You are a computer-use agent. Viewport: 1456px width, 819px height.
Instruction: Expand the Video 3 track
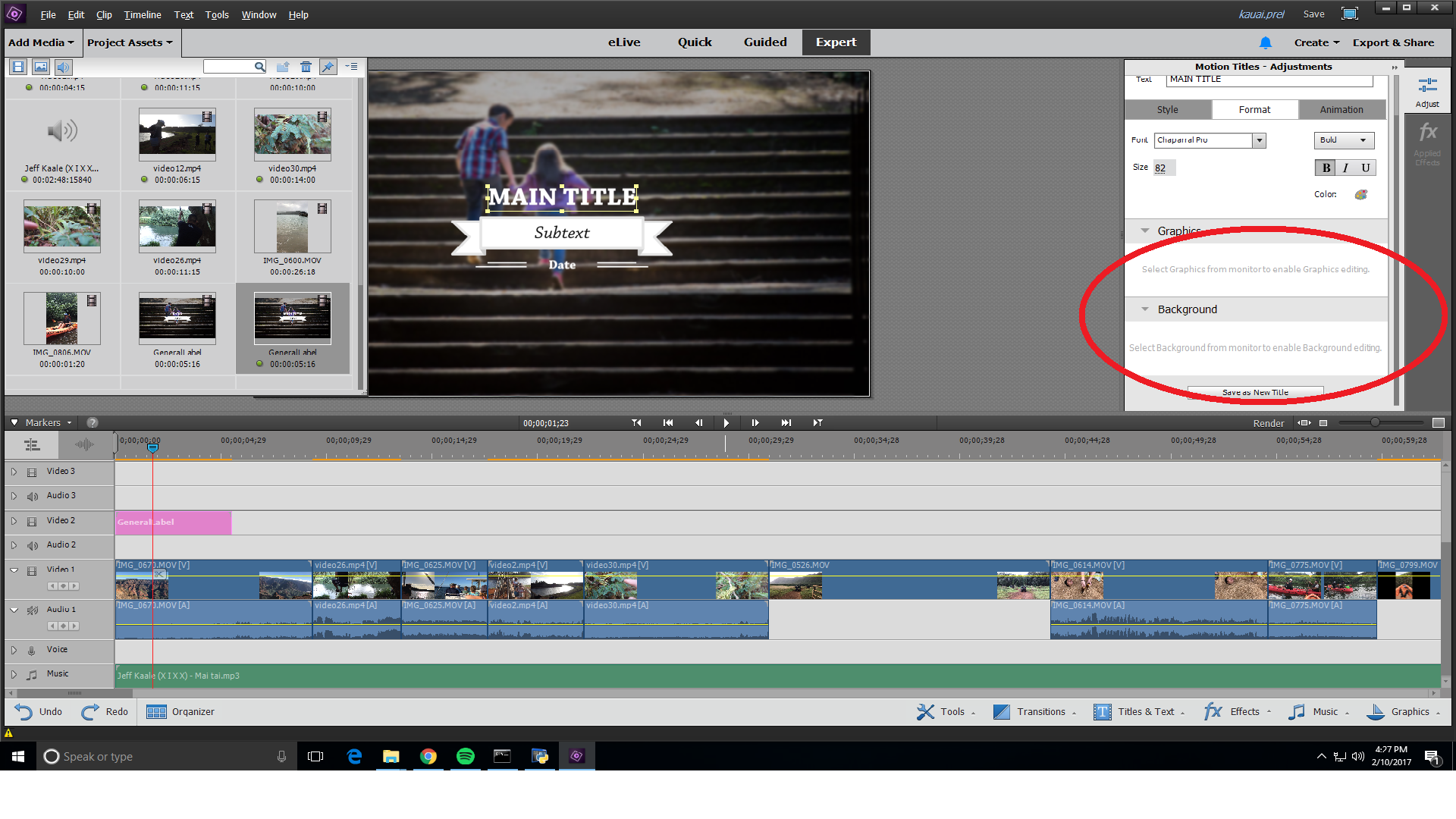(14, 472)
